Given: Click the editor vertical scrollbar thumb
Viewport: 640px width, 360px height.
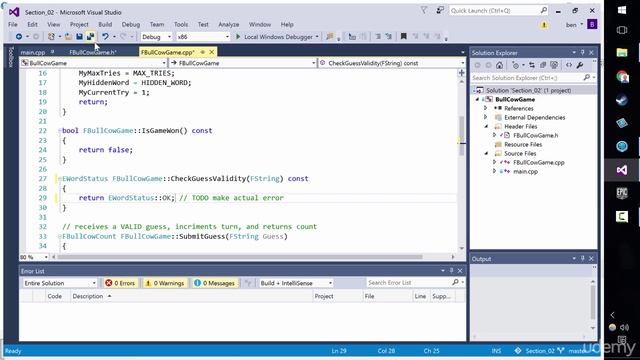Looking at the screenshot, I should pyautogui.click(x=462, y=136).
